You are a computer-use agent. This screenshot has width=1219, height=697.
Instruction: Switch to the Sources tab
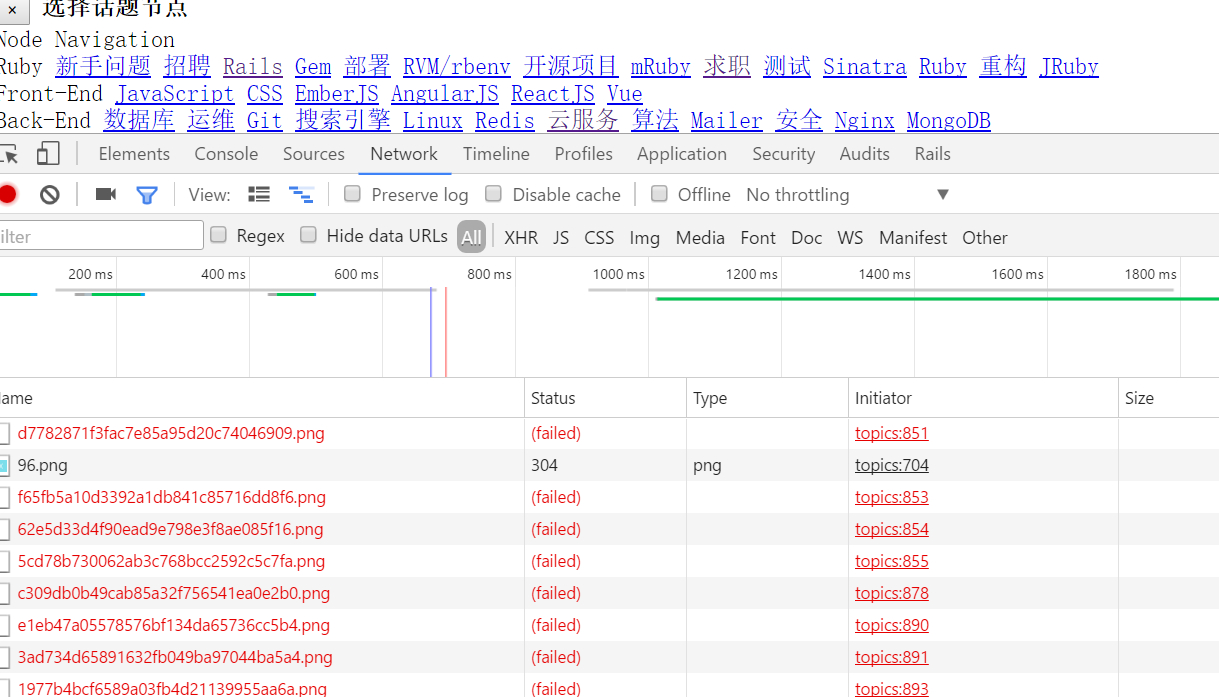(314, 154)
